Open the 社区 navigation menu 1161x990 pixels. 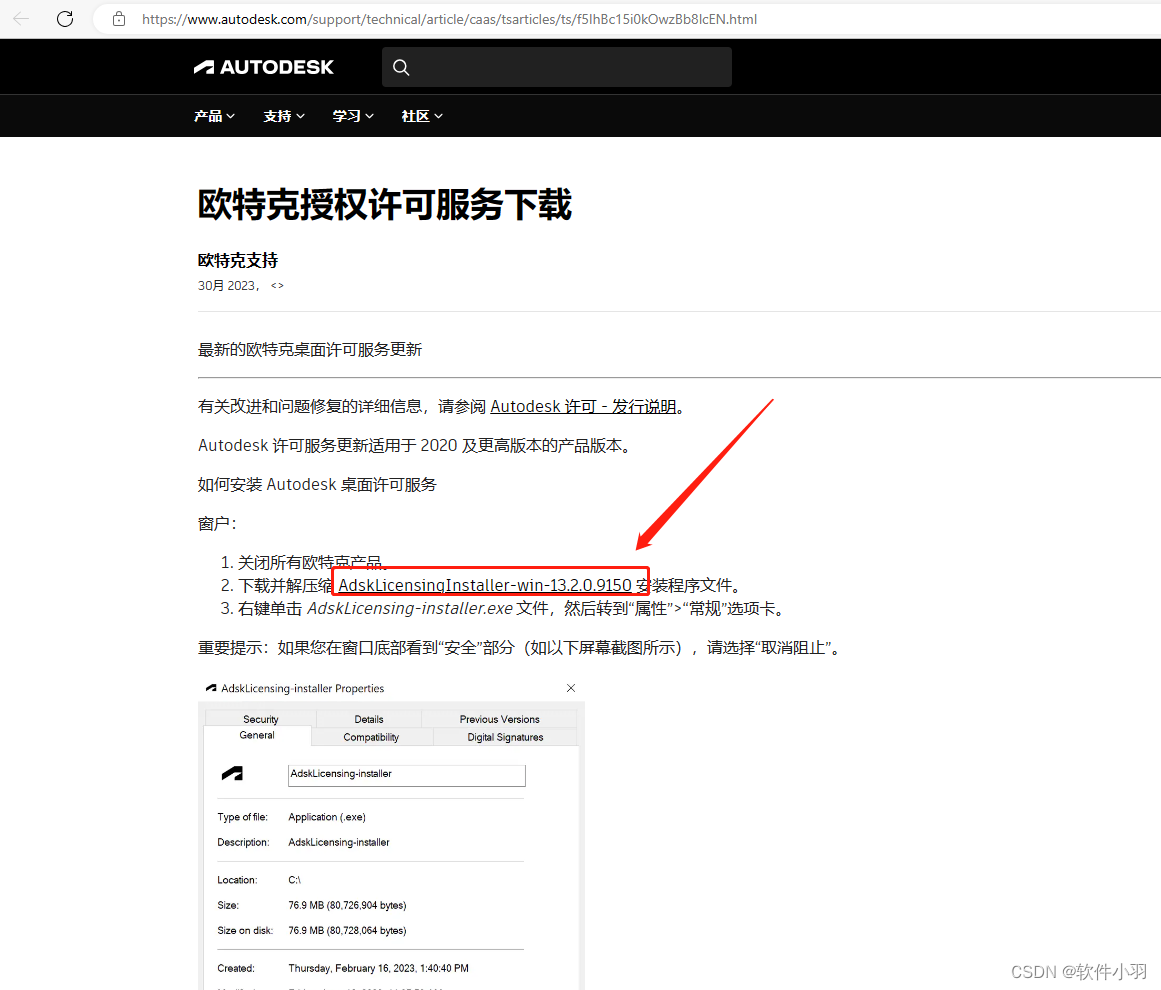[x=422, y=116]
